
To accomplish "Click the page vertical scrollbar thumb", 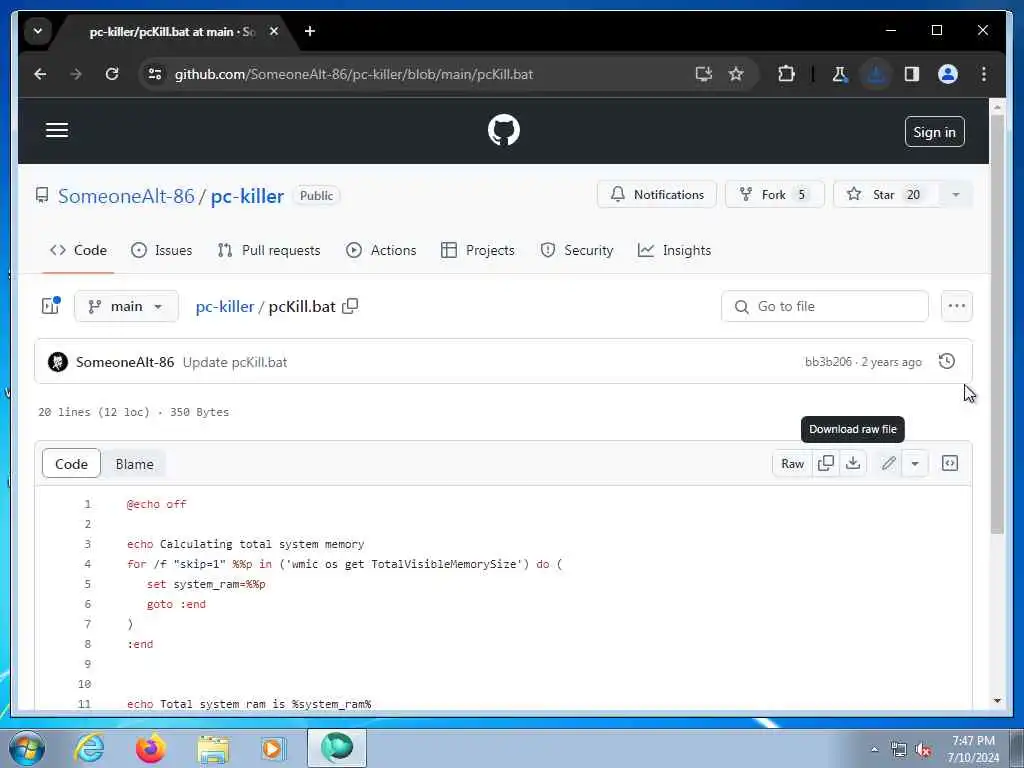I will point(997,323).
